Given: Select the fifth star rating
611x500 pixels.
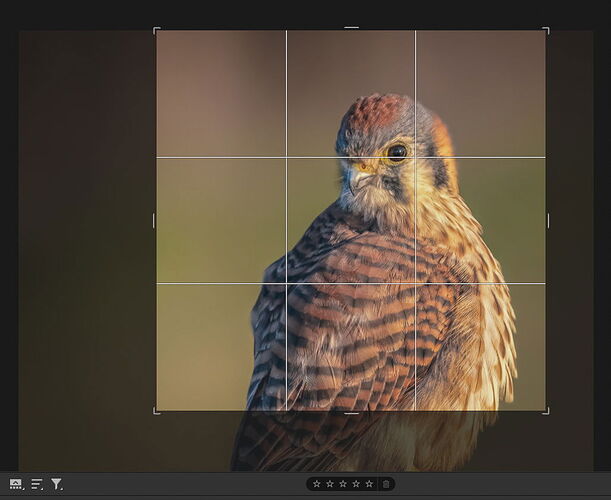Looking at the screenshot, I should point(369,484).
